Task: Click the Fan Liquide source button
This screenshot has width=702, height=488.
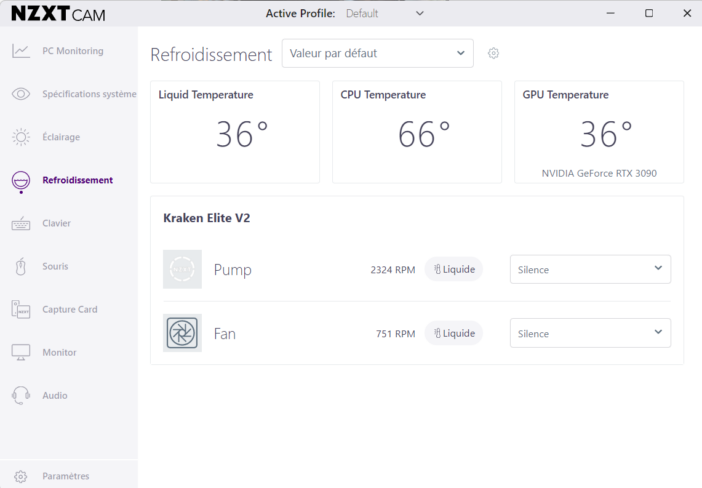Action: click(454, 333)
